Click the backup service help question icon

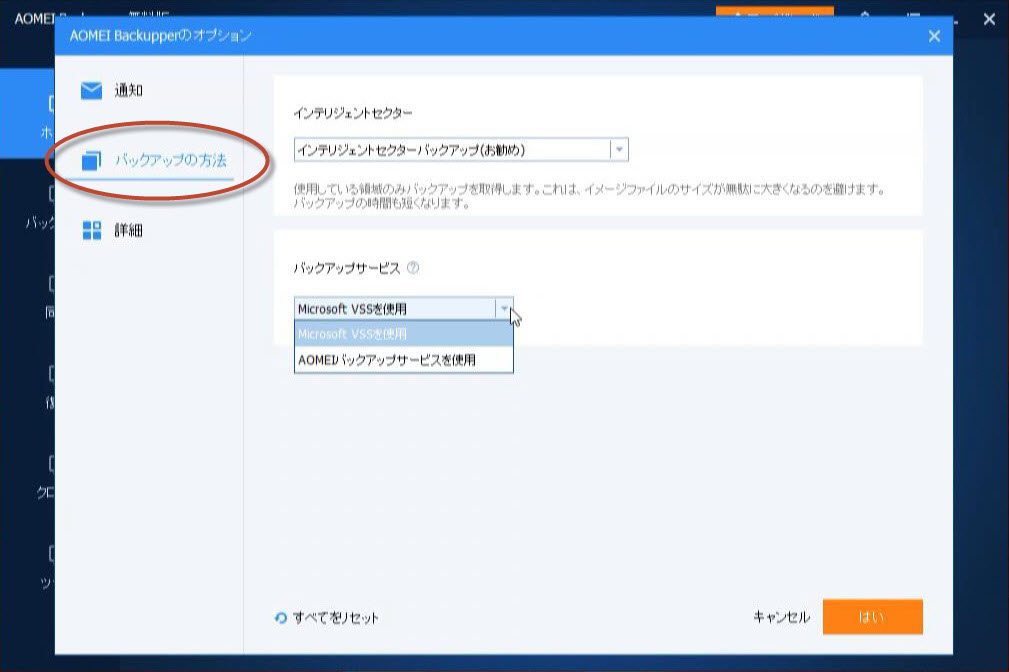click(x=413, y=268)
